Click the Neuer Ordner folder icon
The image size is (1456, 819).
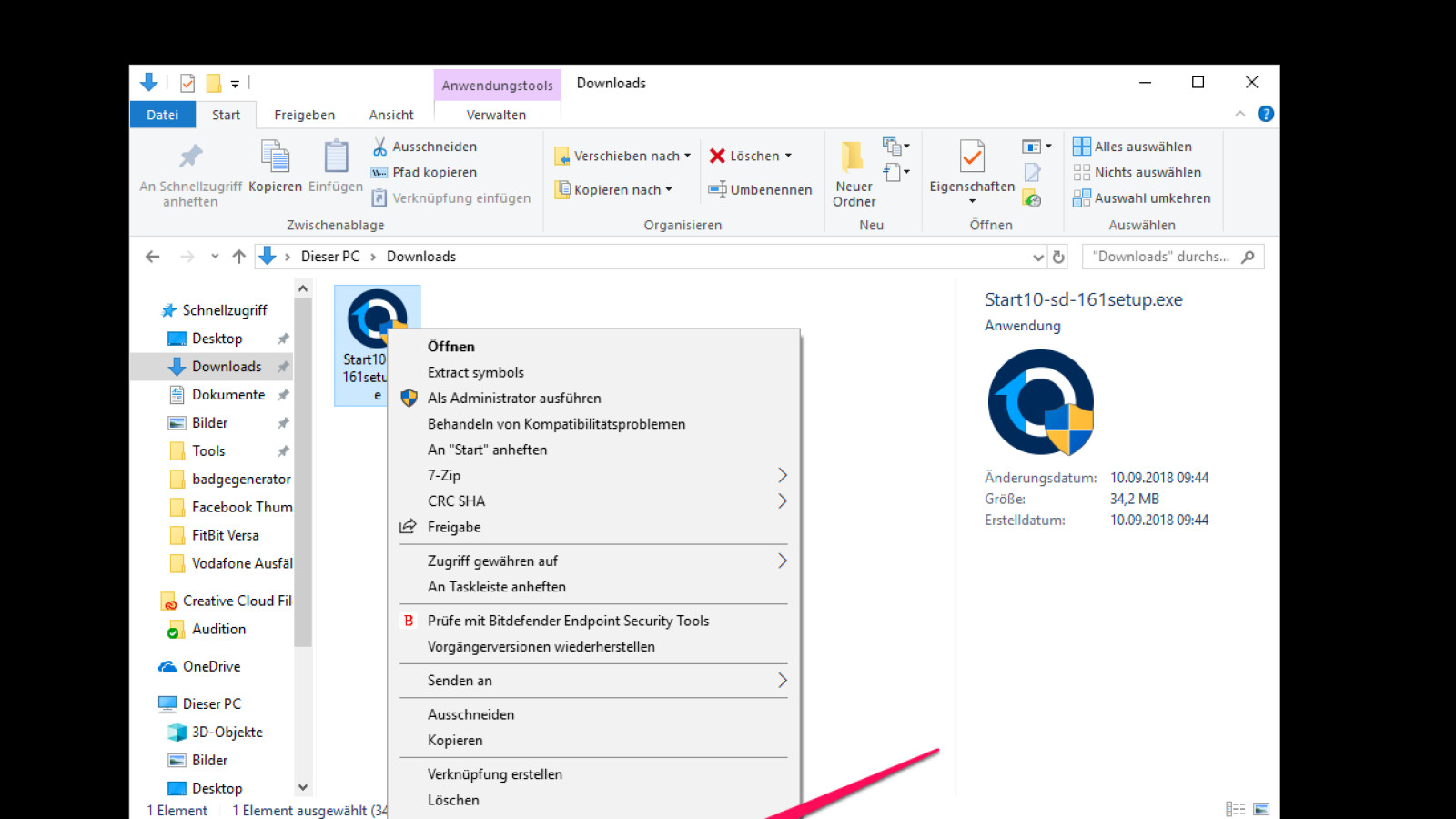853,157
